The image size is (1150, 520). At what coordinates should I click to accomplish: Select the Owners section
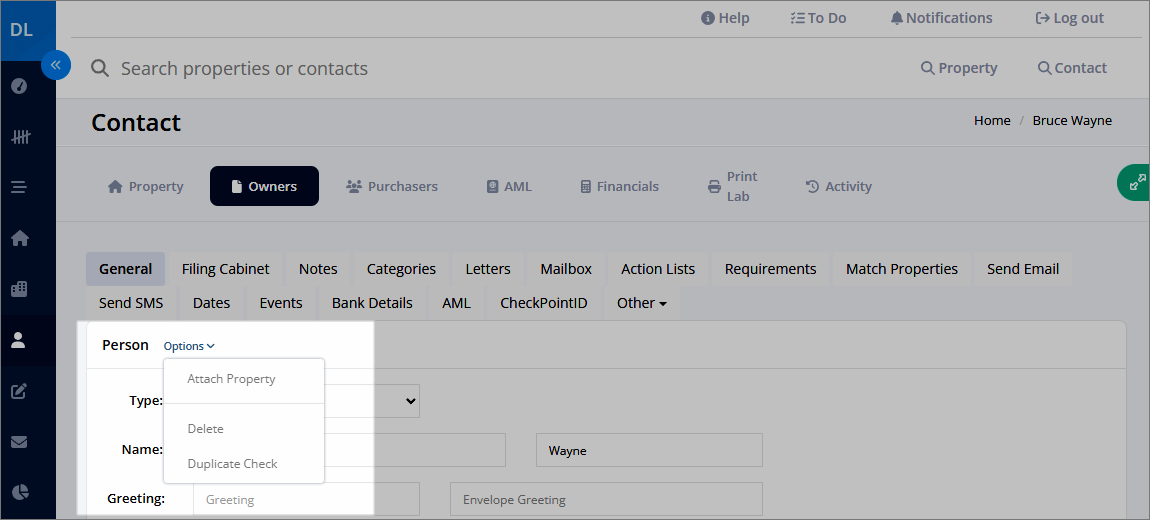coord(264,186)
